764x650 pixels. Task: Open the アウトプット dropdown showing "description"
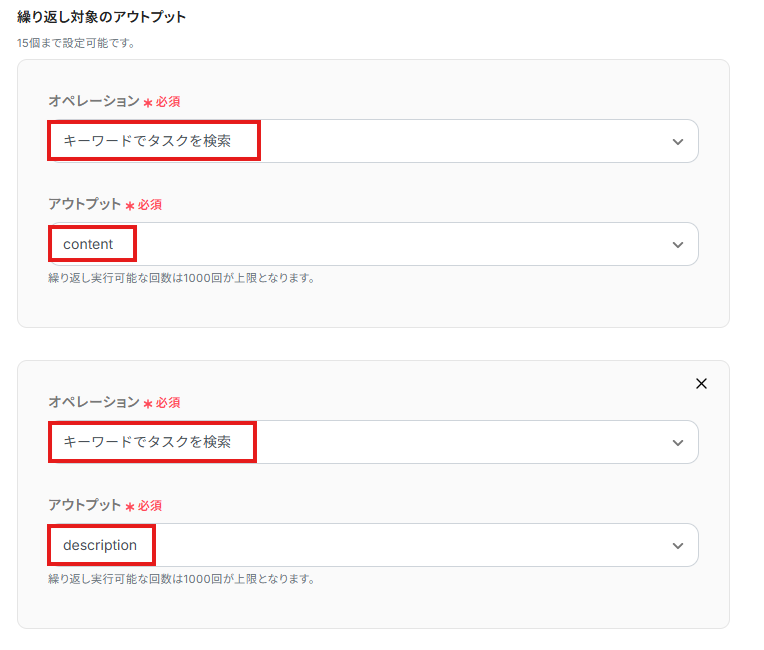tap(372, 546)
